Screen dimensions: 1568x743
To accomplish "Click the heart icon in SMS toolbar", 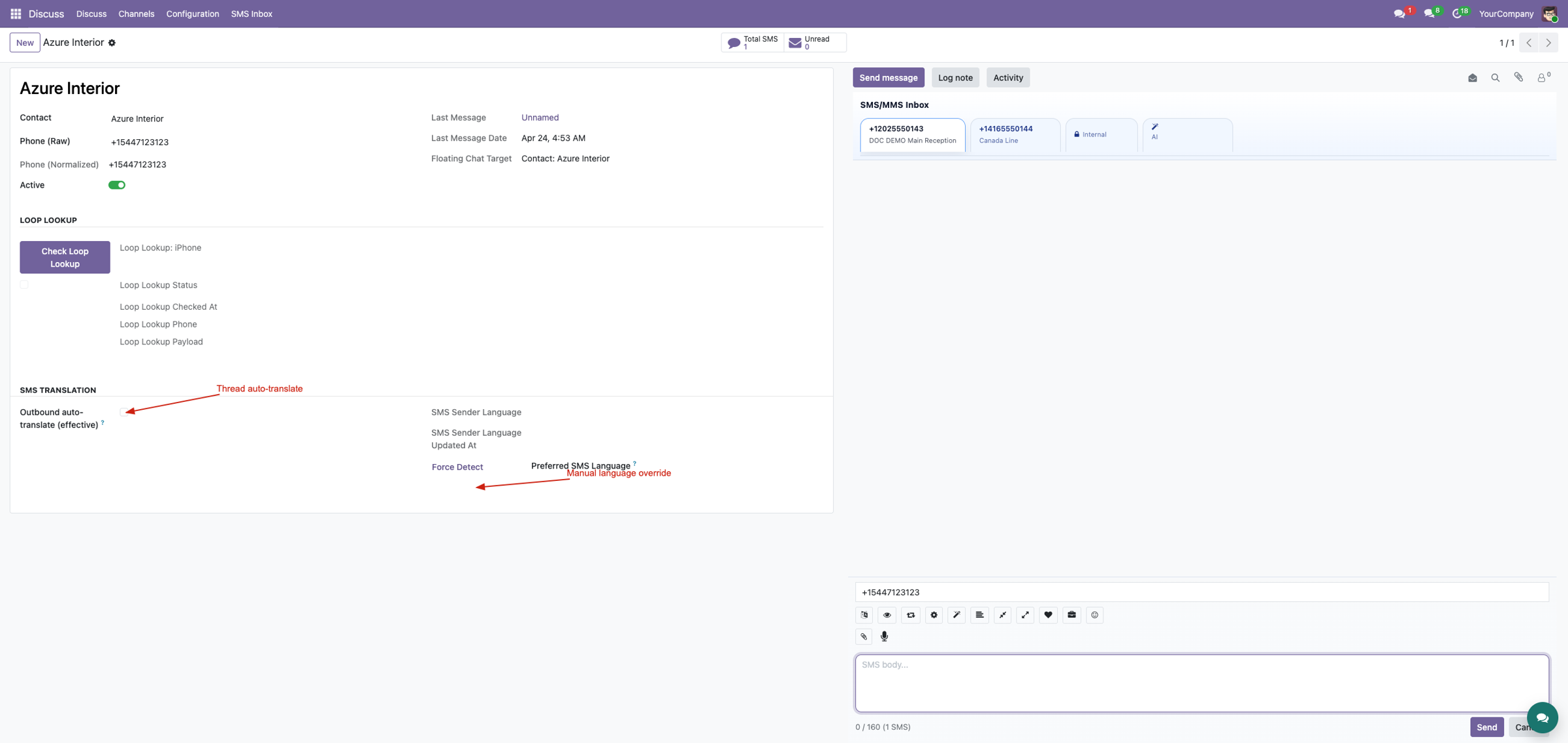I will 1048,615.
